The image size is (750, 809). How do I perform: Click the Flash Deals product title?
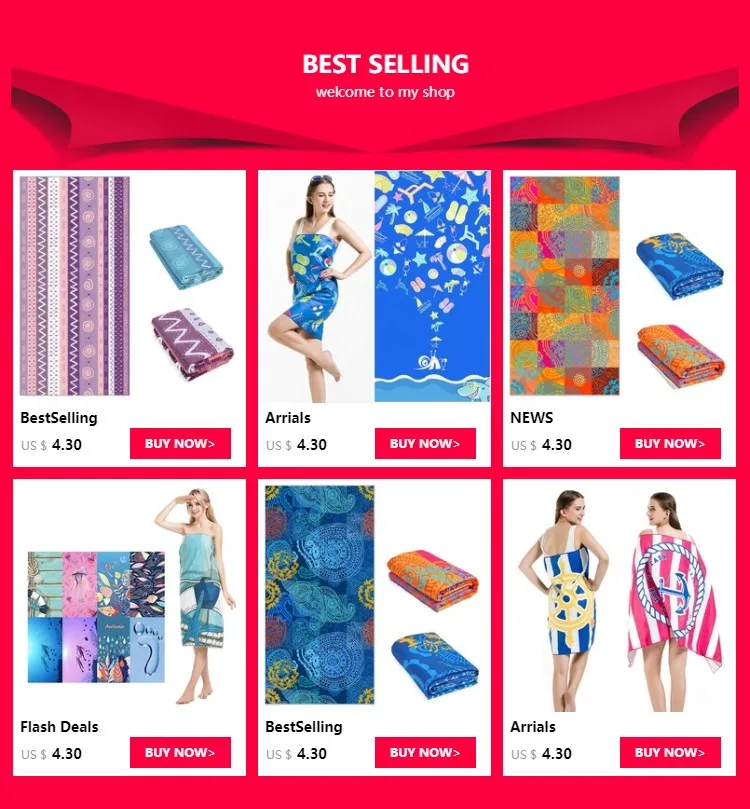59,726
